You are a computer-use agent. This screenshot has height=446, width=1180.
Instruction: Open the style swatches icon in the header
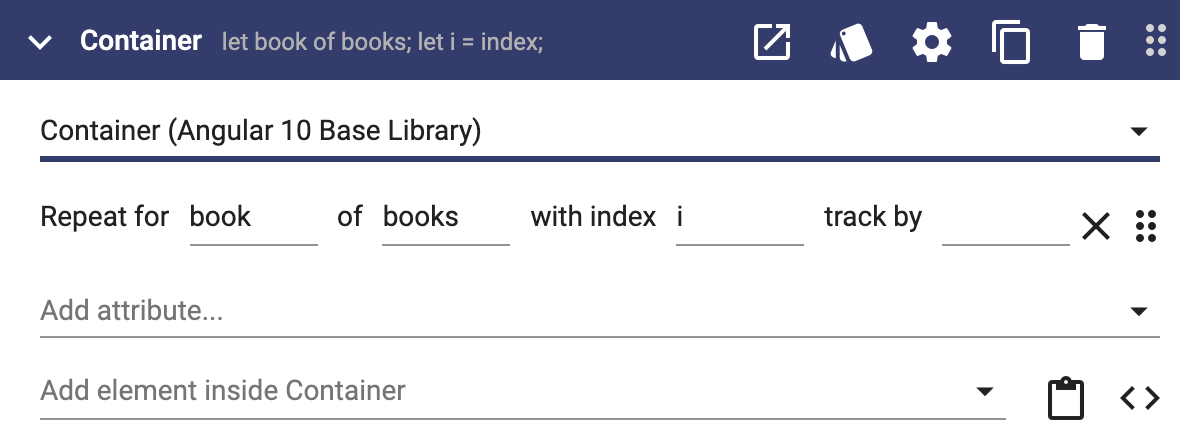tap(851, 42)
